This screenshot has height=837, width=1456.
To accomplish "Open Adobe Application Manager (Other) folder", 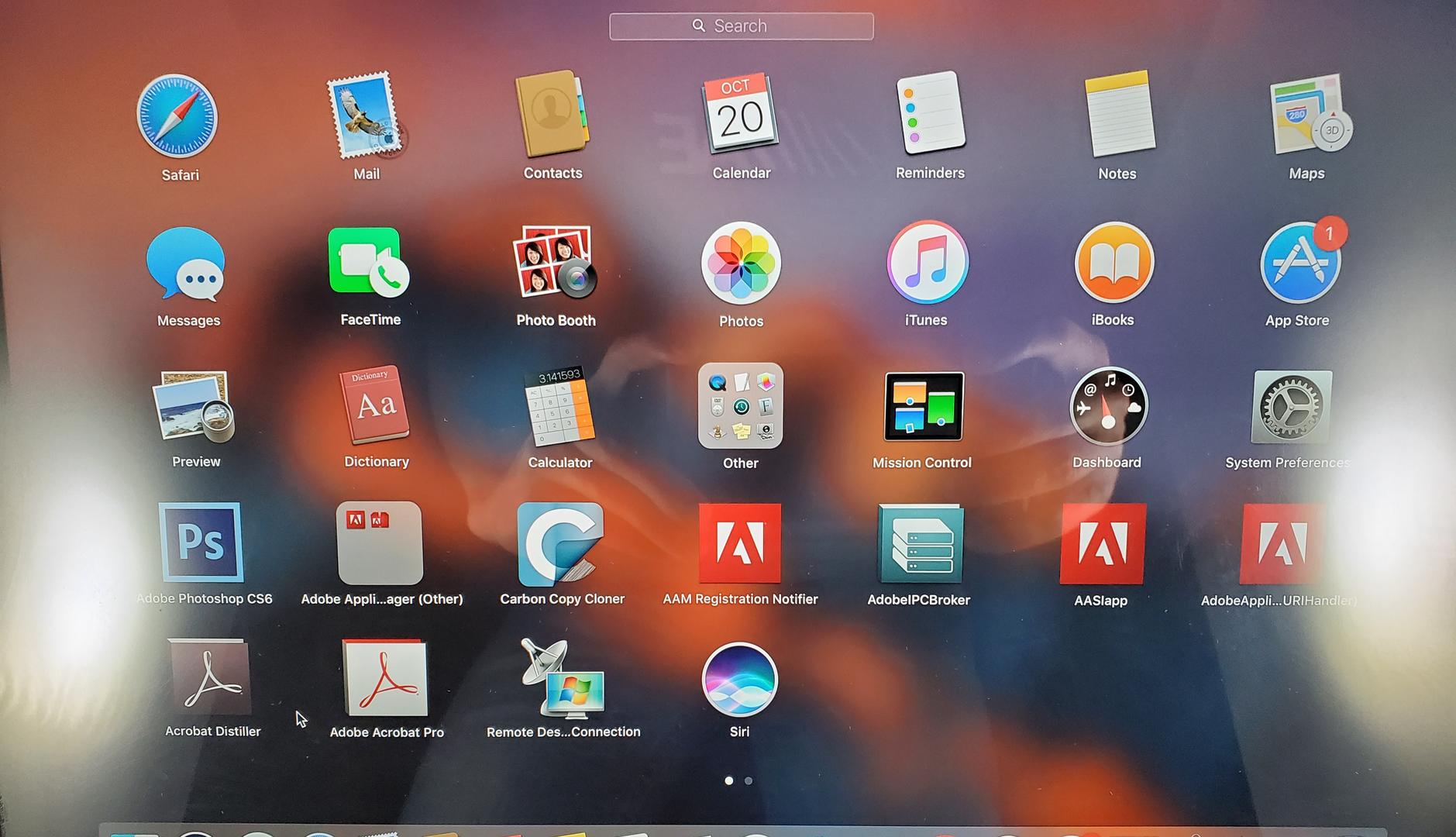I will coord(380,542).
